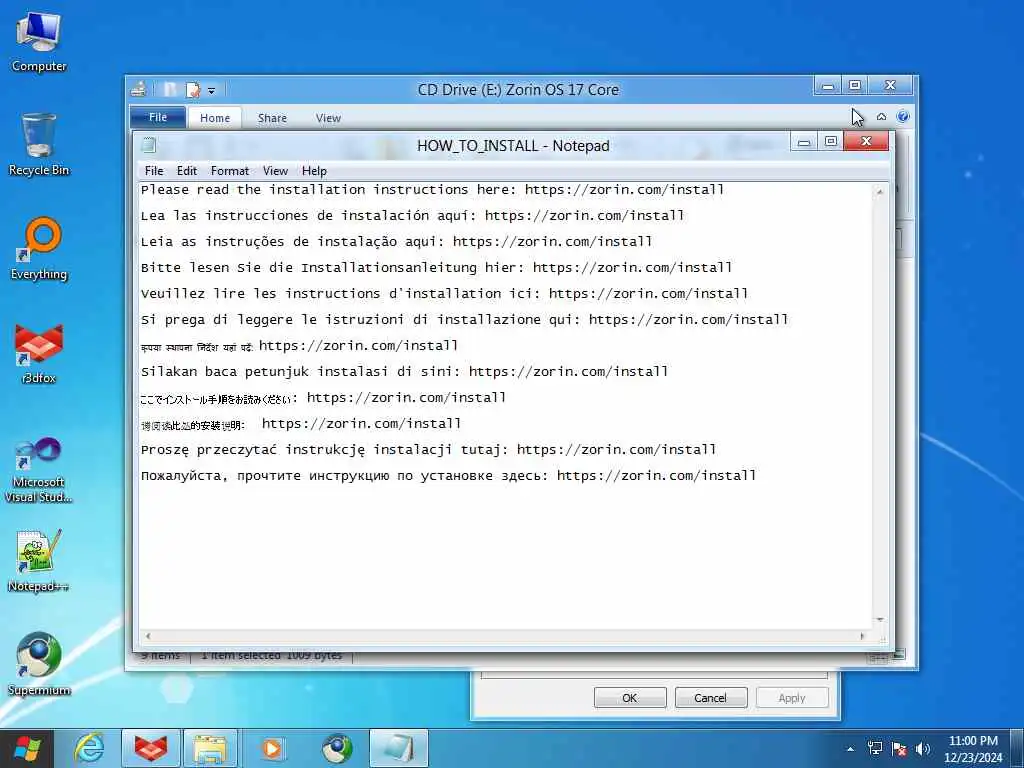Click the line 'Proszę przeczytać instrukcję instalacji'
Screen dimensions: 1024x768
coord(428,451)
